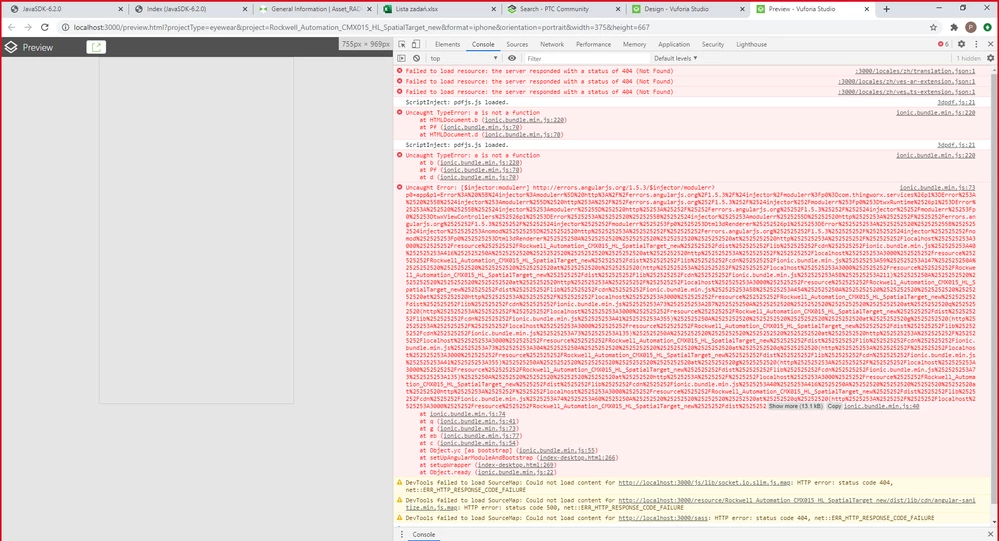Open the Performance tab
The image size is (999, 541).
pos(593,44)
